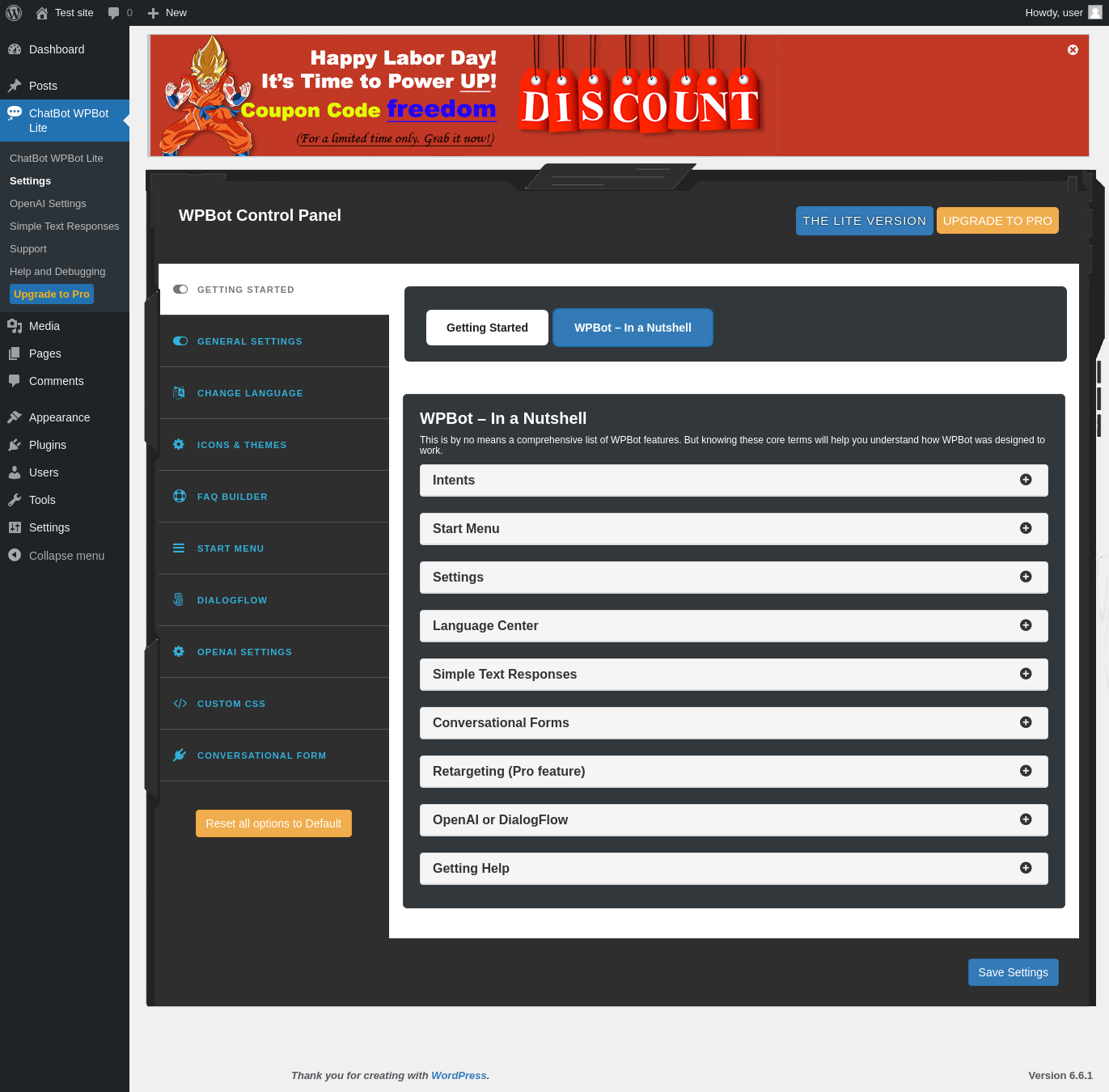Viewport: 1109px width, 1092px height.
Task: Click the ChatBot WPBot Lite chat icon
Action: click(15, 113)
